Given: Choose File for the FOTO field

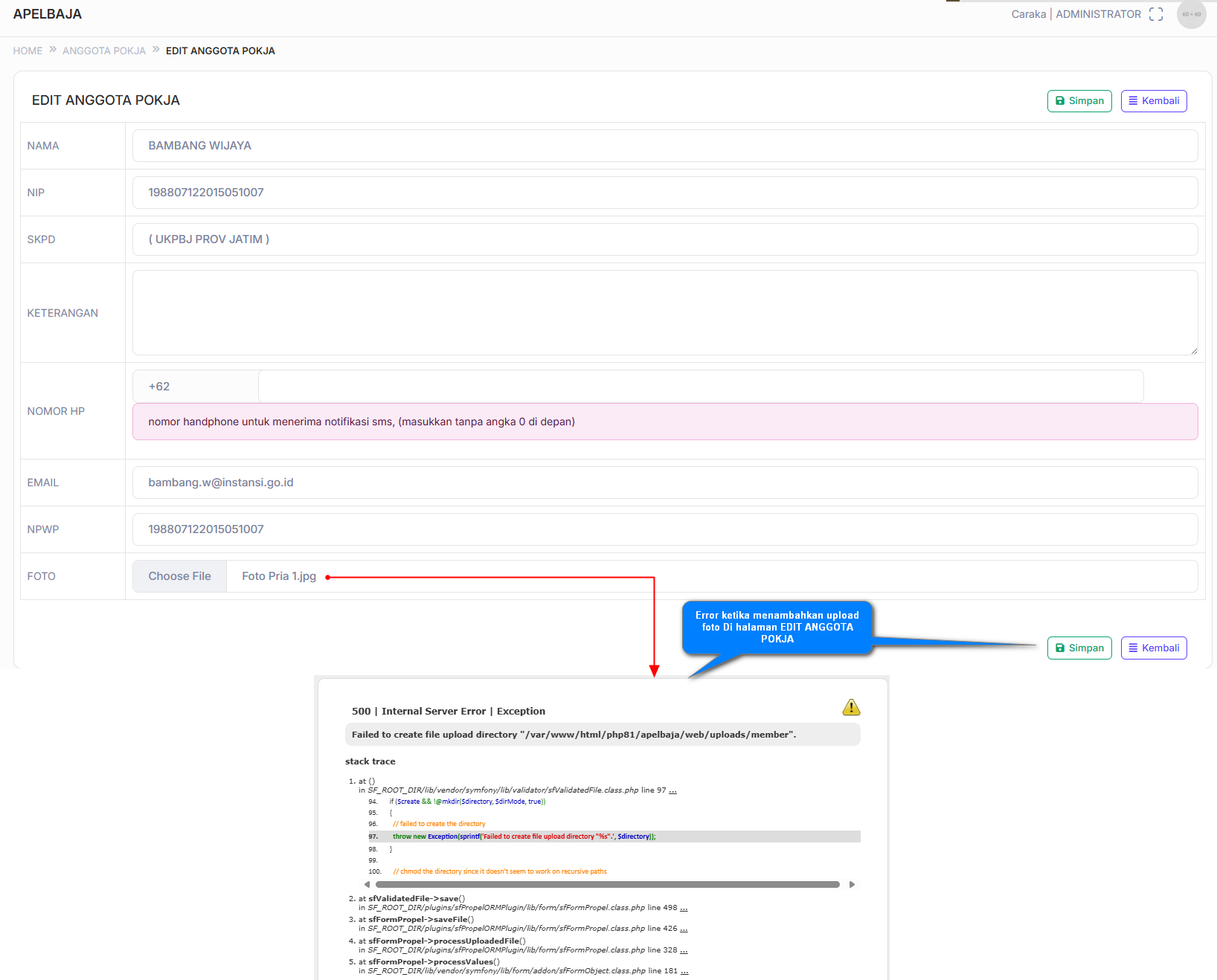Looking at the screenshot, I should [179, 576].
